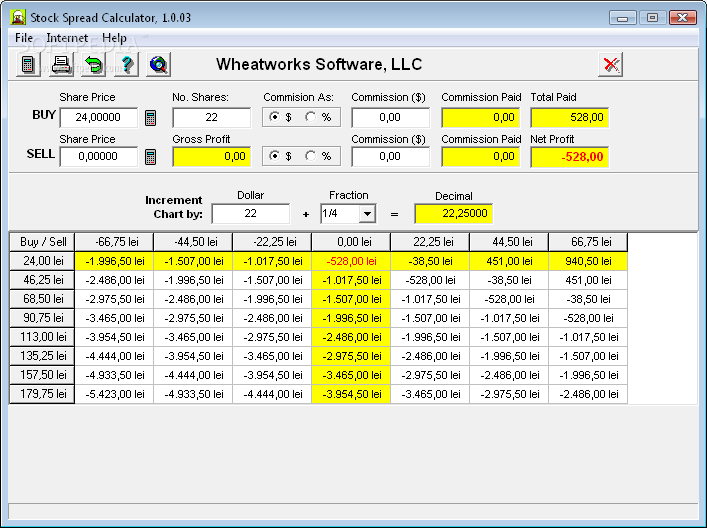Select SELL commission as percent radio
707x528 pixels.
point(310,156)
